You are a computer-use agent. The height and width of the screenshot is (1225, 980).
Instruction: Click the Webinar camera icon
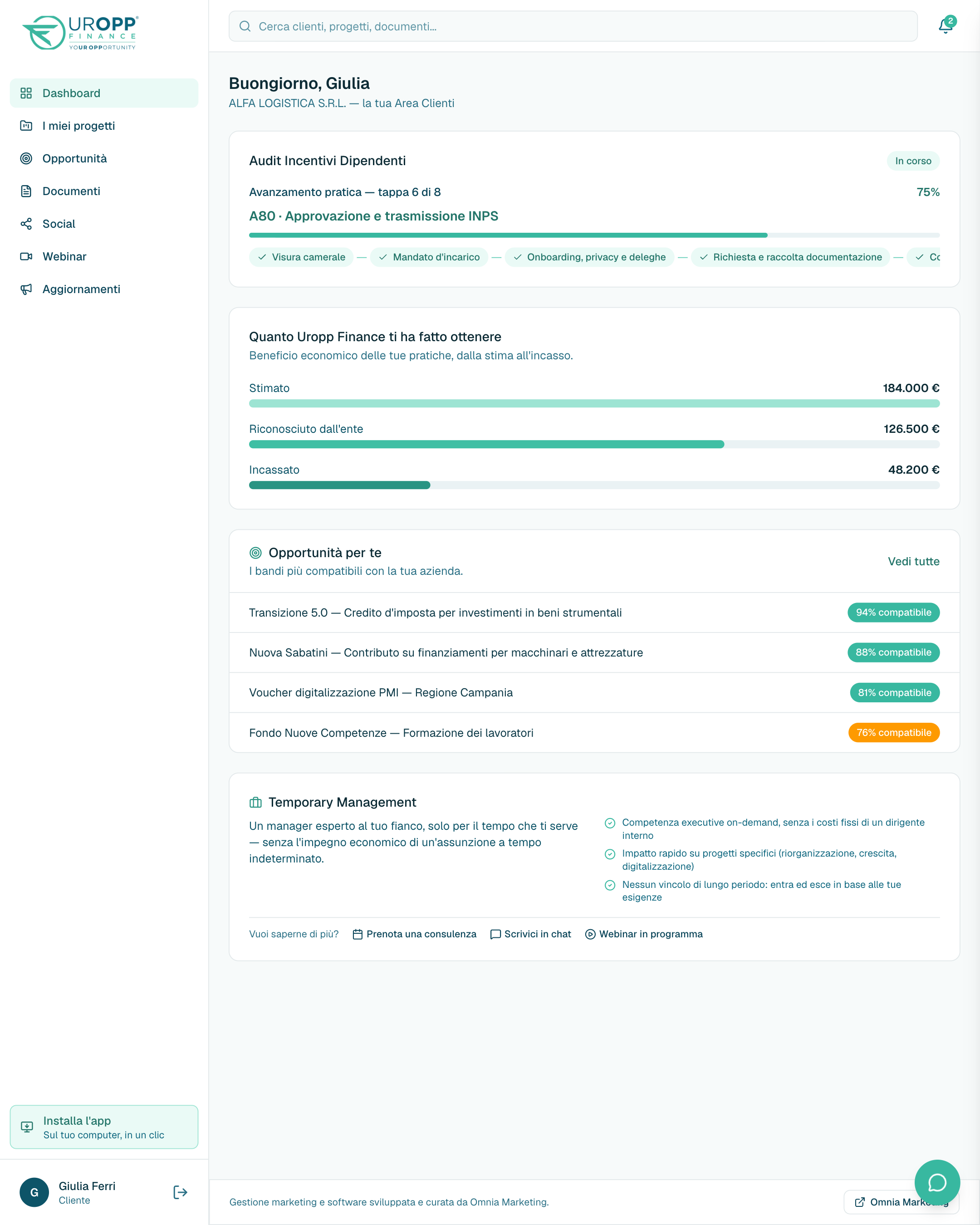pos(26,256)
